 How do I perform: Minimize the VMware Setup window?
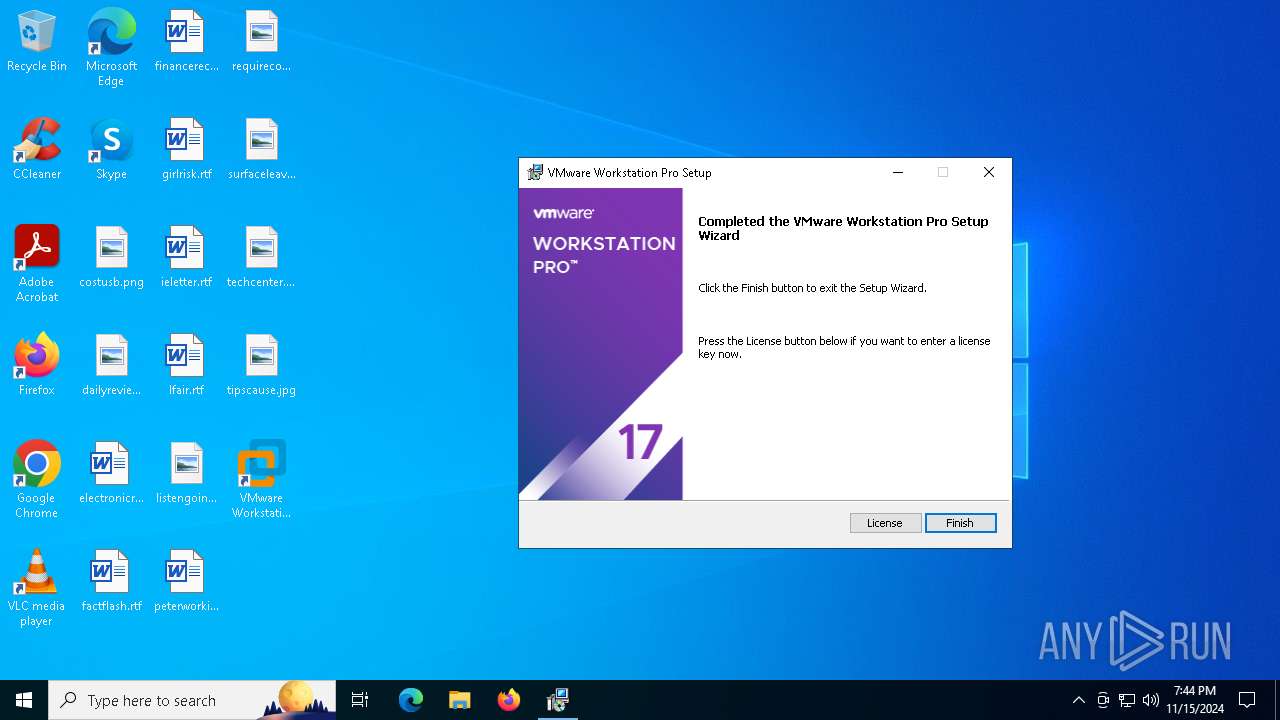click(898, 172)
